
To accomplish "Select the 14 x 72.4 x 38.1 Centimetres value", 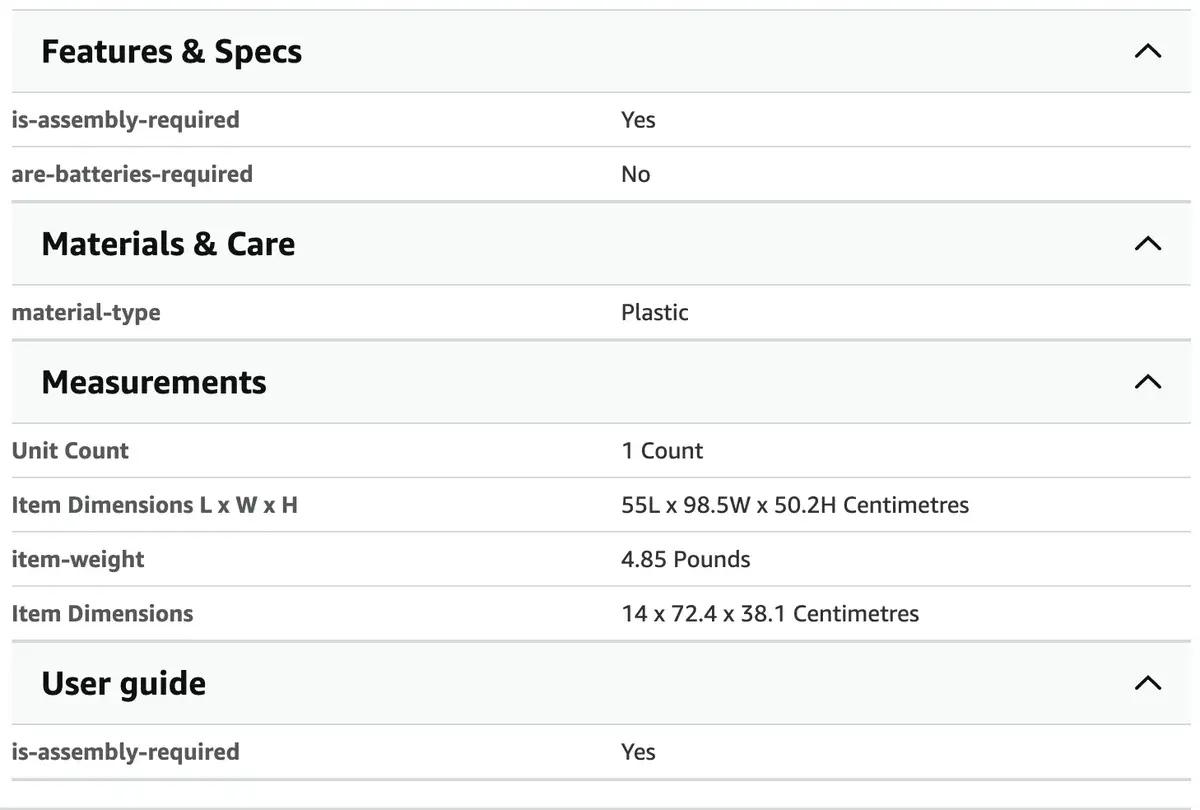I will 770,613.
